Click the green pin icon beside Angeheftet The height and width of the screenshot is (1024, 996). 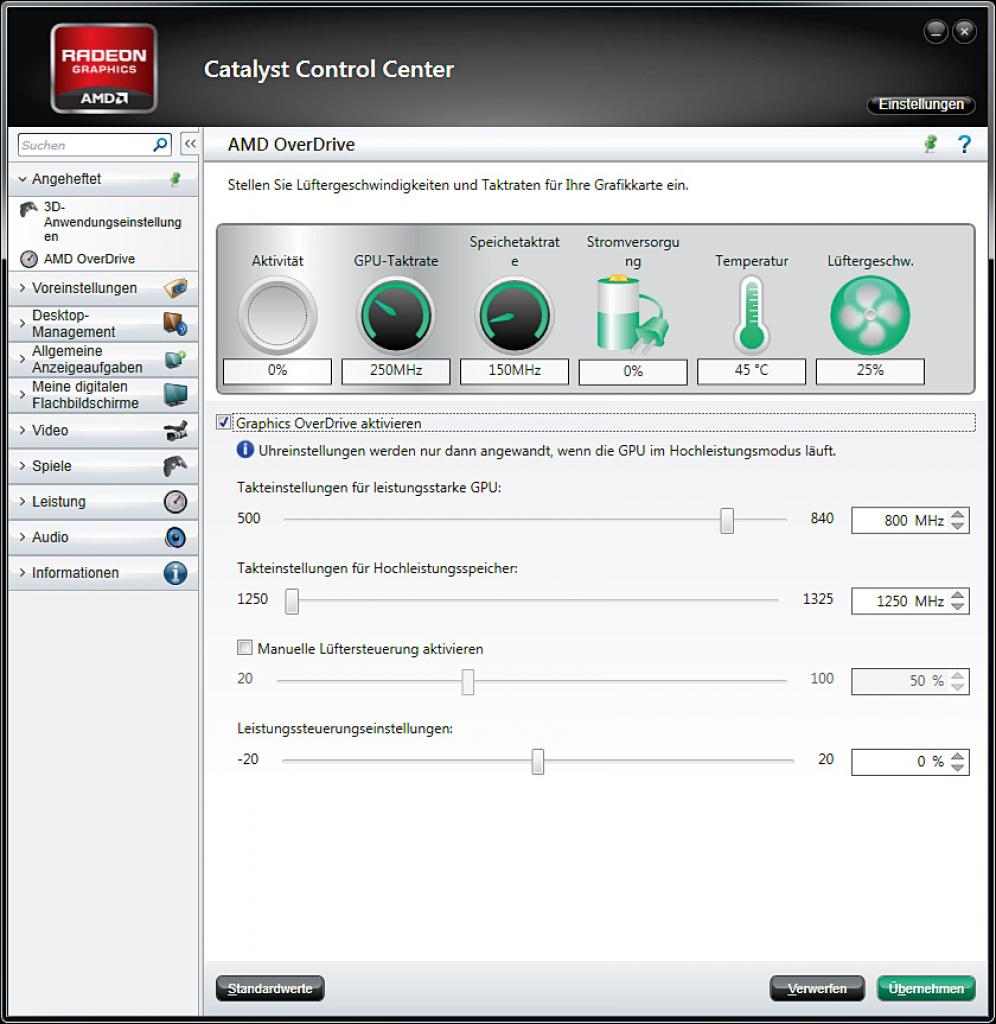click(174, 178)
